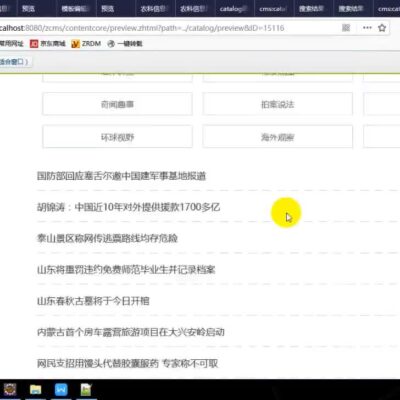This screenshot has width=400, height=400.
Task: Open article 国防部回应塞舌尔邀中国建军事基地报道
Action: point(121,176)
